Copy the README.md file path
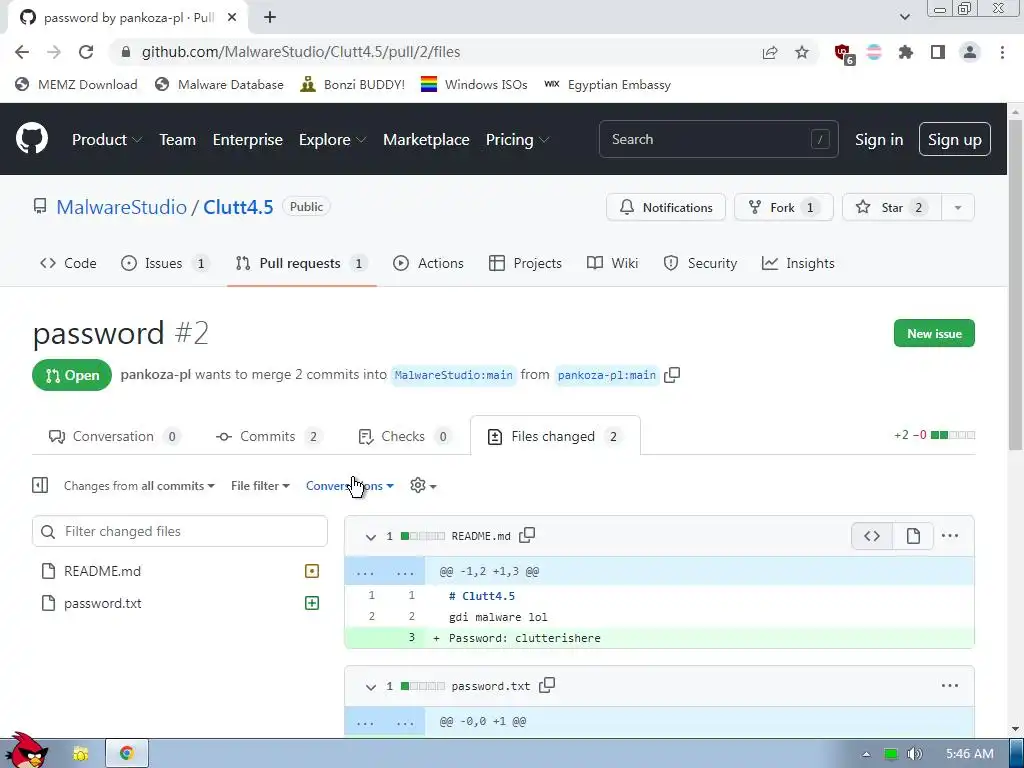 pos(527,536)
